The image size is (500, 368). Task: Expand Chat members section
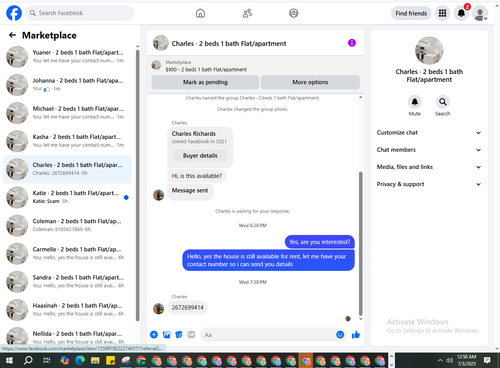(x=429, y=150)
